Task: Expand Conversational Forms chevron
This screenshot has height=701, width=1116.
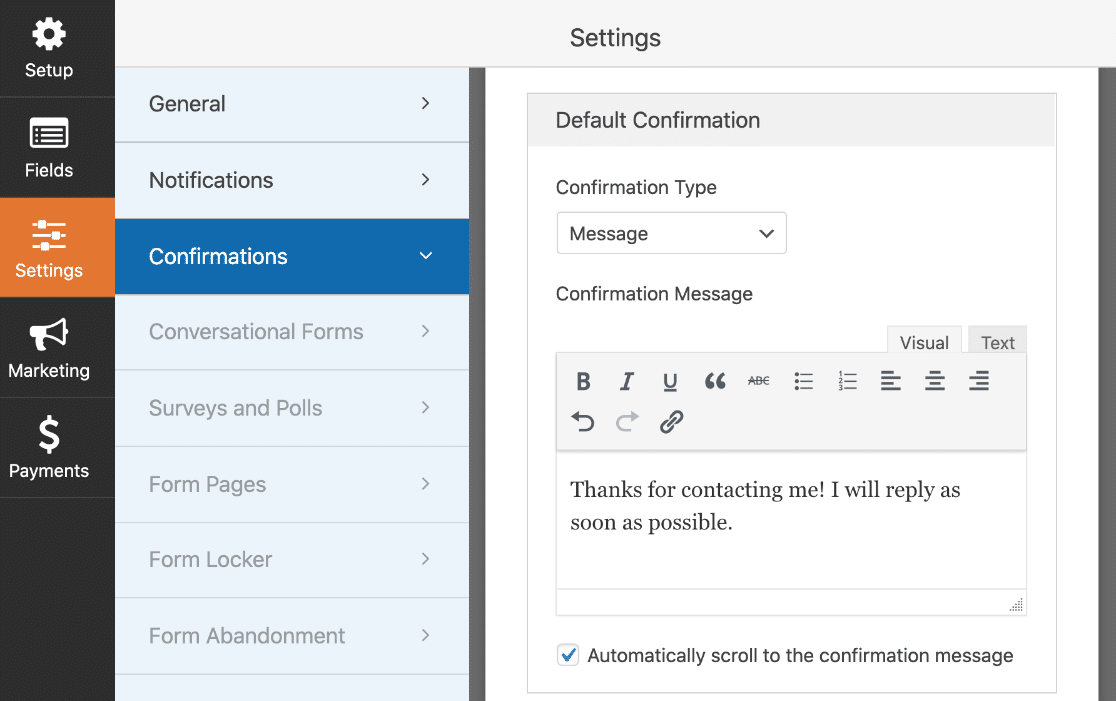Action: [425, 332]
